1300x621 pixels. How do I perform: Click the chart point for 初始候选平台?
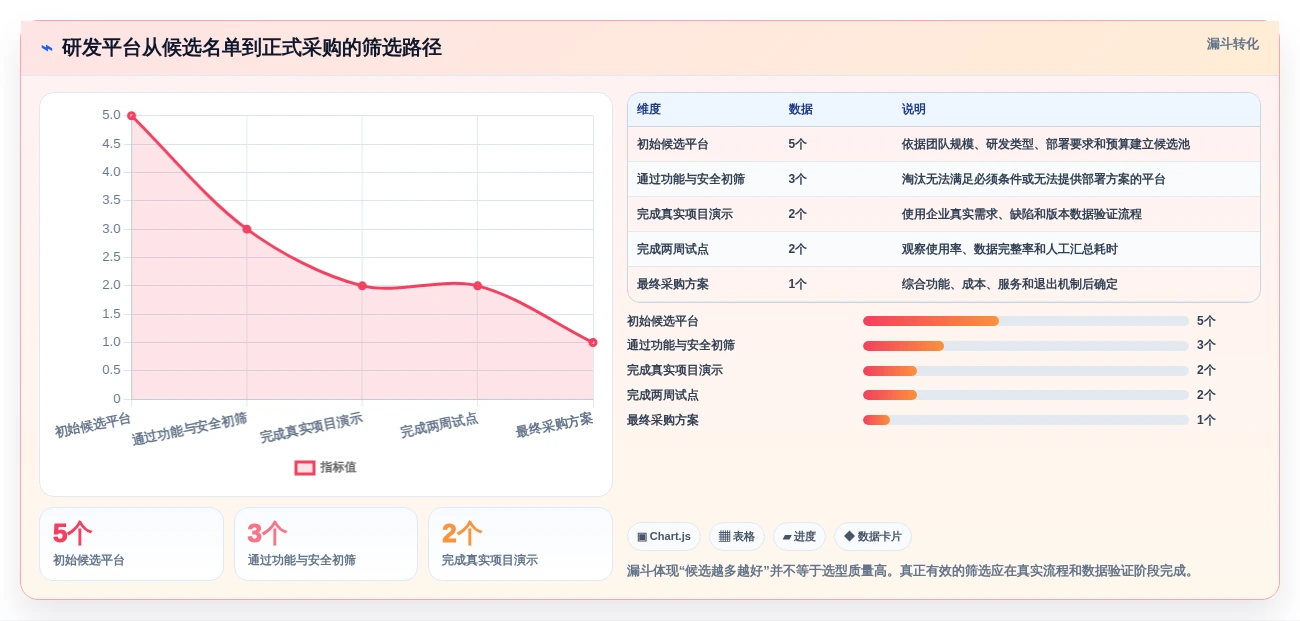click(131, 116)
